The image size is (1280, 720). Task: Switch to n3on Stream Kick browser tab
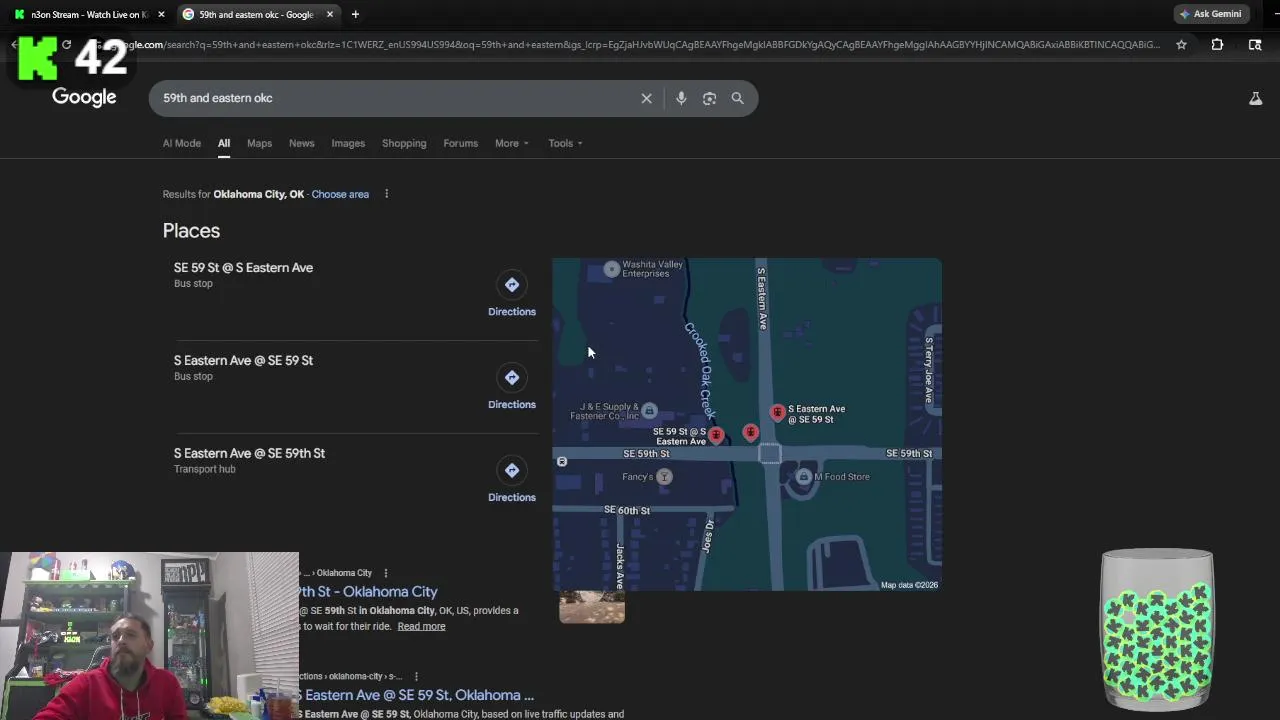(x=90, y=14)
